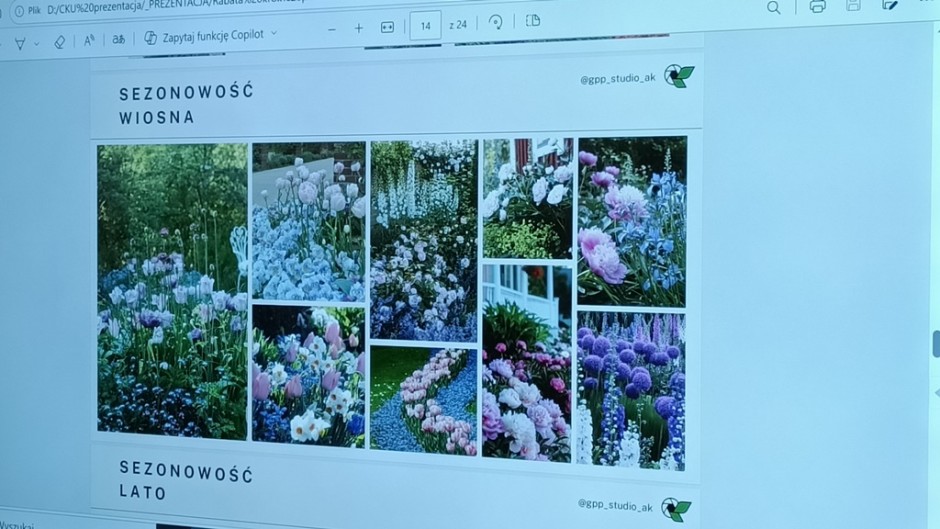The height and width of the screenshot is (529, 940).
Task: Select the Erase tool
Action: [60, 42]
